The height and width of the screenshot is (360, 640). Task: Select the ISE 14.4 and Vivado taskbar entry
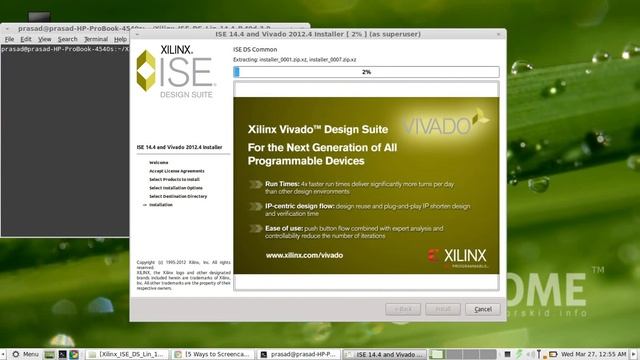pyautogui.click(x=384, y=354)
